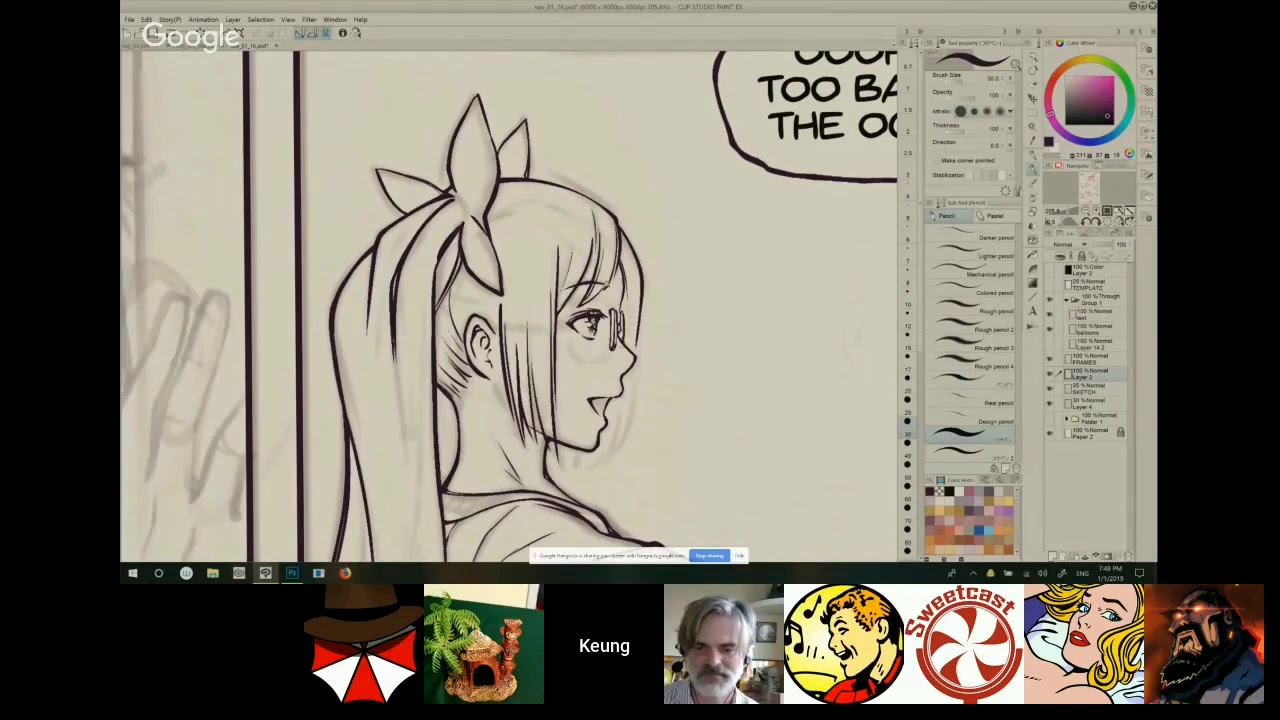Open the Filter menu

click(309, 19)
